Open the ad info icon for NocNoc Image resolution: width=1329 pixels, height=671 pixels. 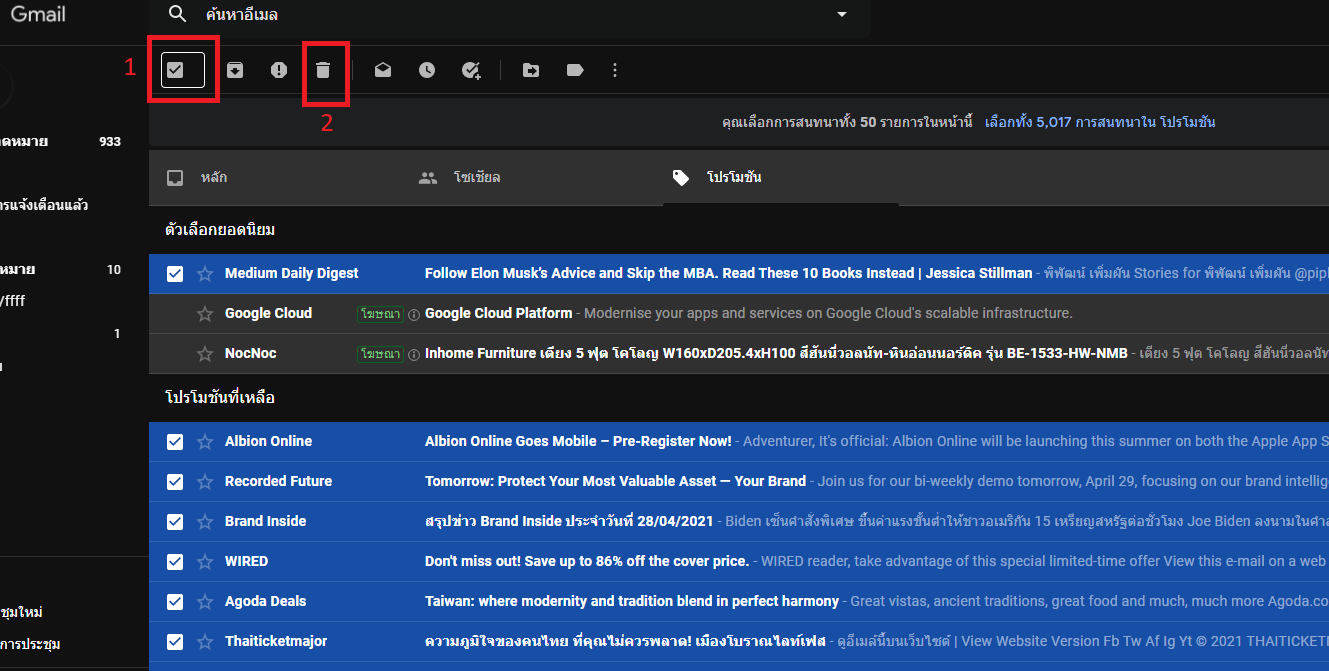(414, 353)
